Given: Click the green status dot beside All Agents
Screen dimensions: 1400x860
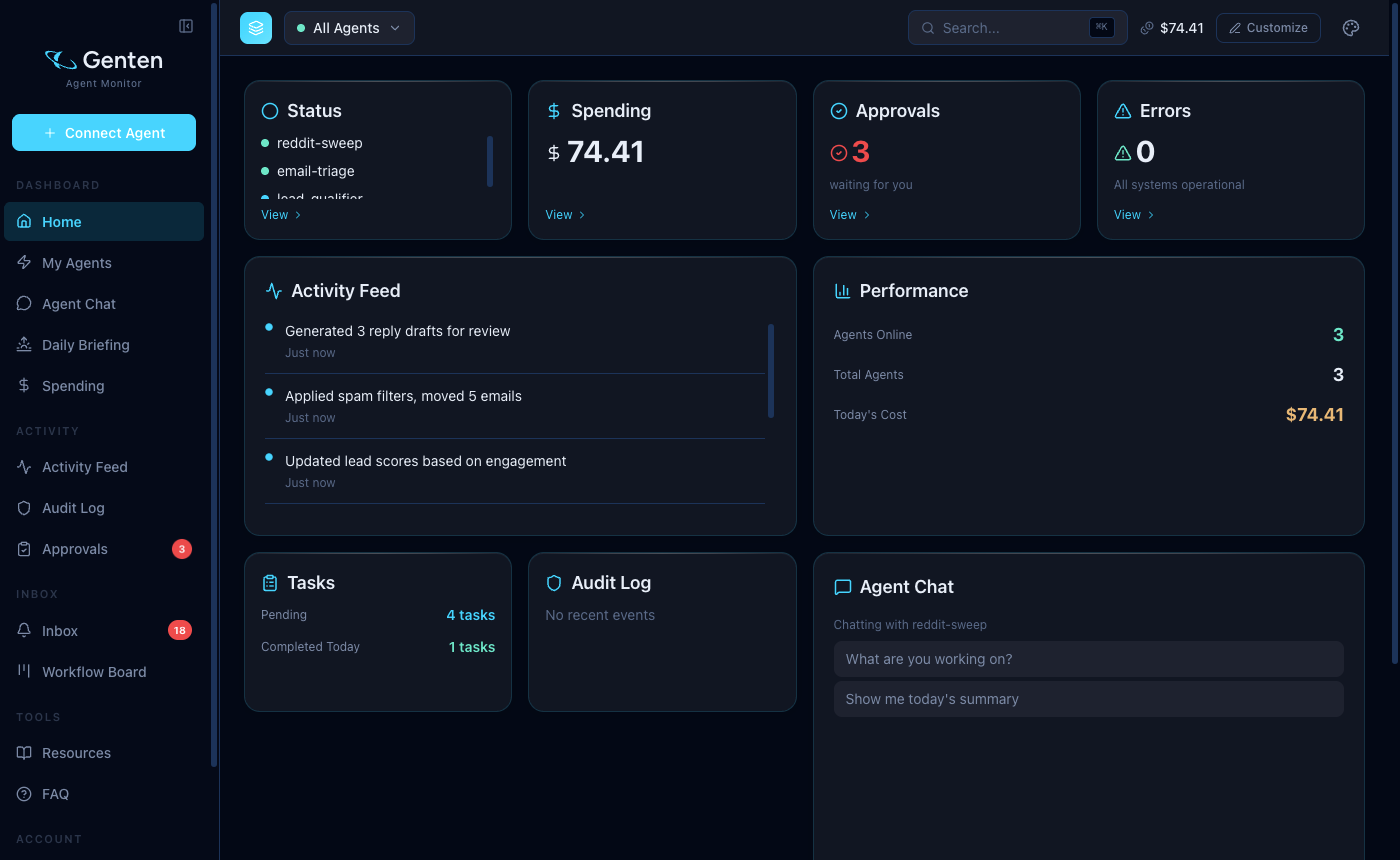Looking at the screenshot, I should tap(300, 28).
